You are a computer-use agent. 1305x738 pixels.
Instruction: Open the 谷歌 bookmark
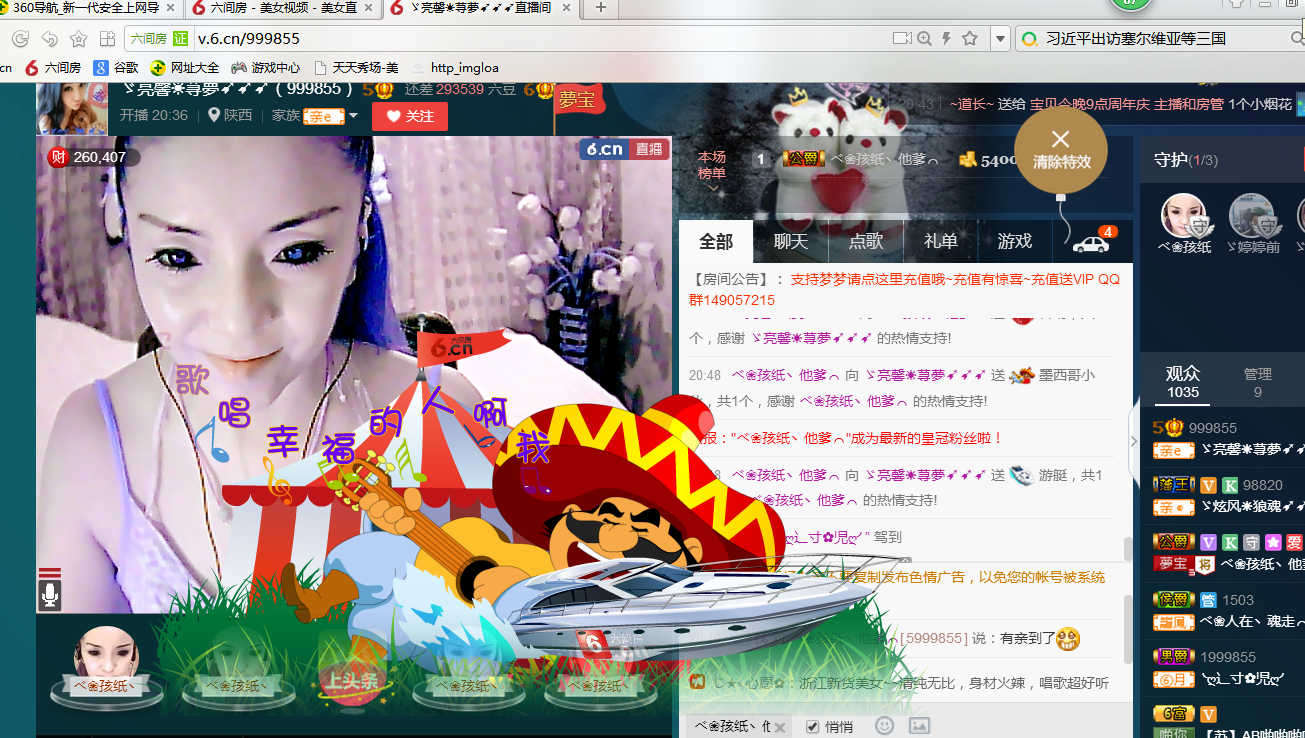[x=116, y=68]
